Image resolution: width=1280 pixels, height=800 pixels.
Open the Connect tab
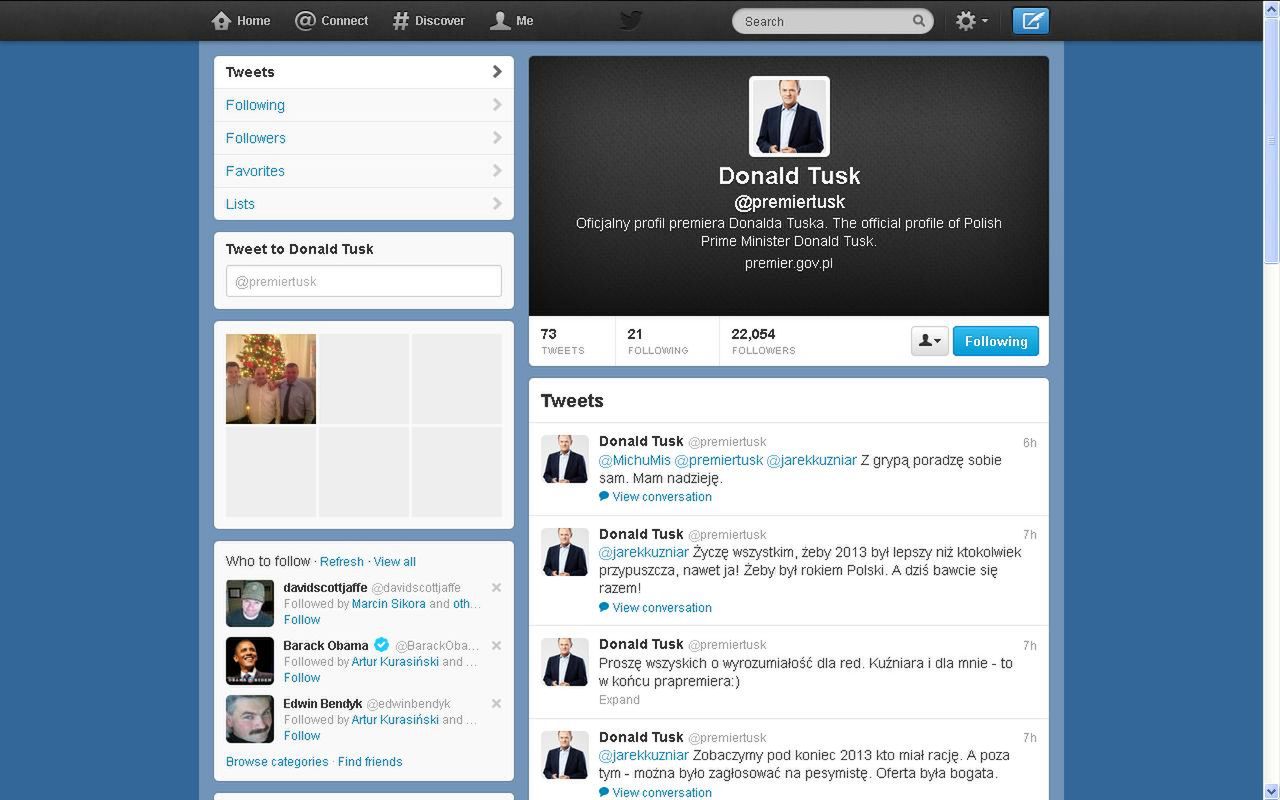(x=332, y=20)
